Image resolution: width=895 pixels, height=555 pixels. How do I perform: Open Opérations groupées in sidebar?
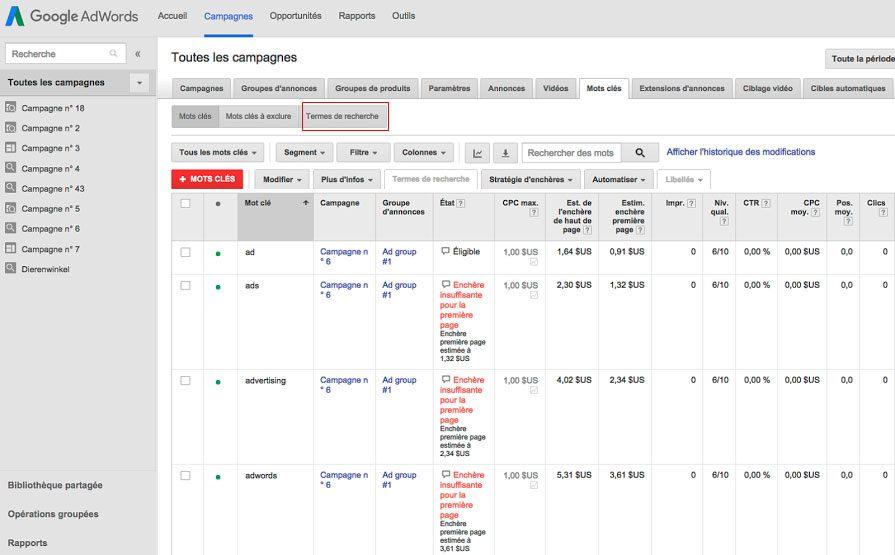[53, 514]
